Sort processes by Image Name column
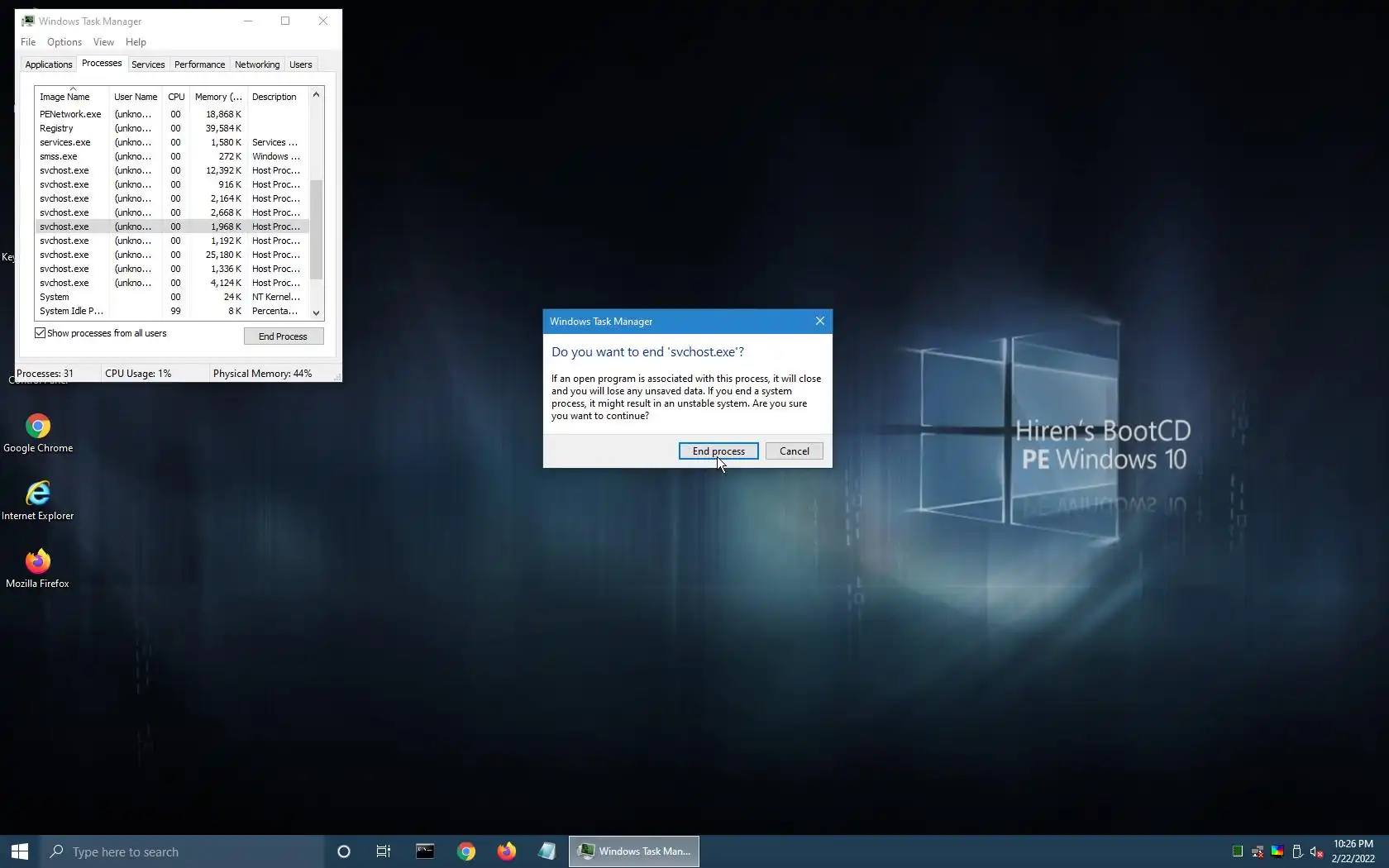This screenshot has width=1389, height=868. point(72,97)
